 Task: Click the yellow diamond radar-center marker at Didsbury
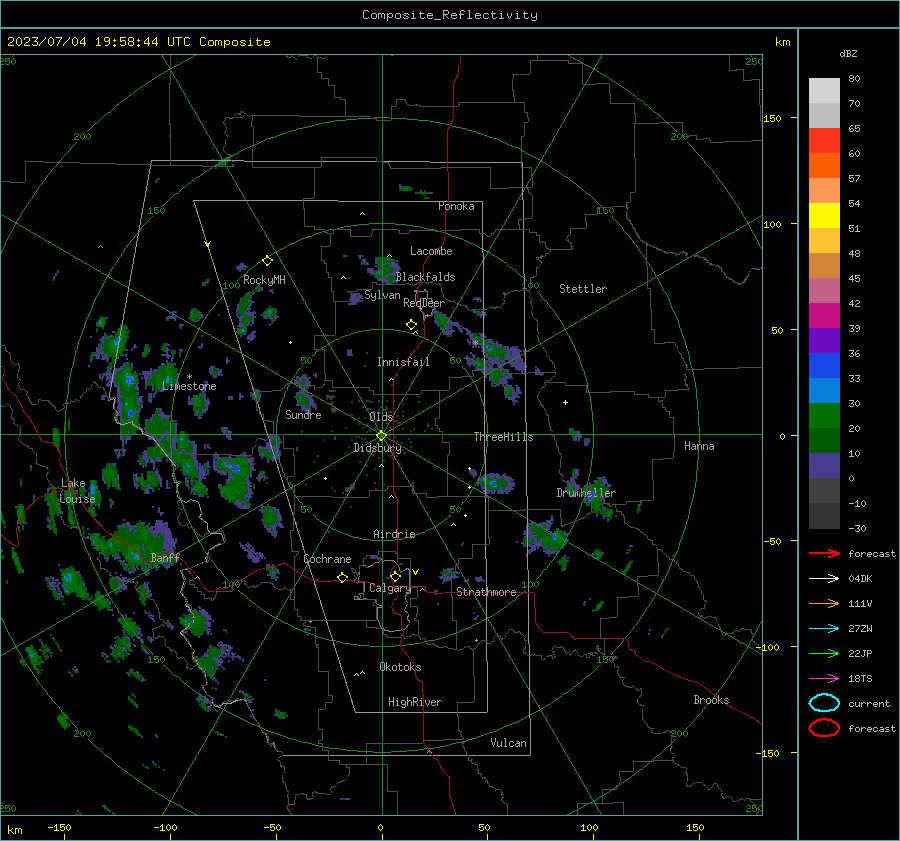click(x=381, y=436)
